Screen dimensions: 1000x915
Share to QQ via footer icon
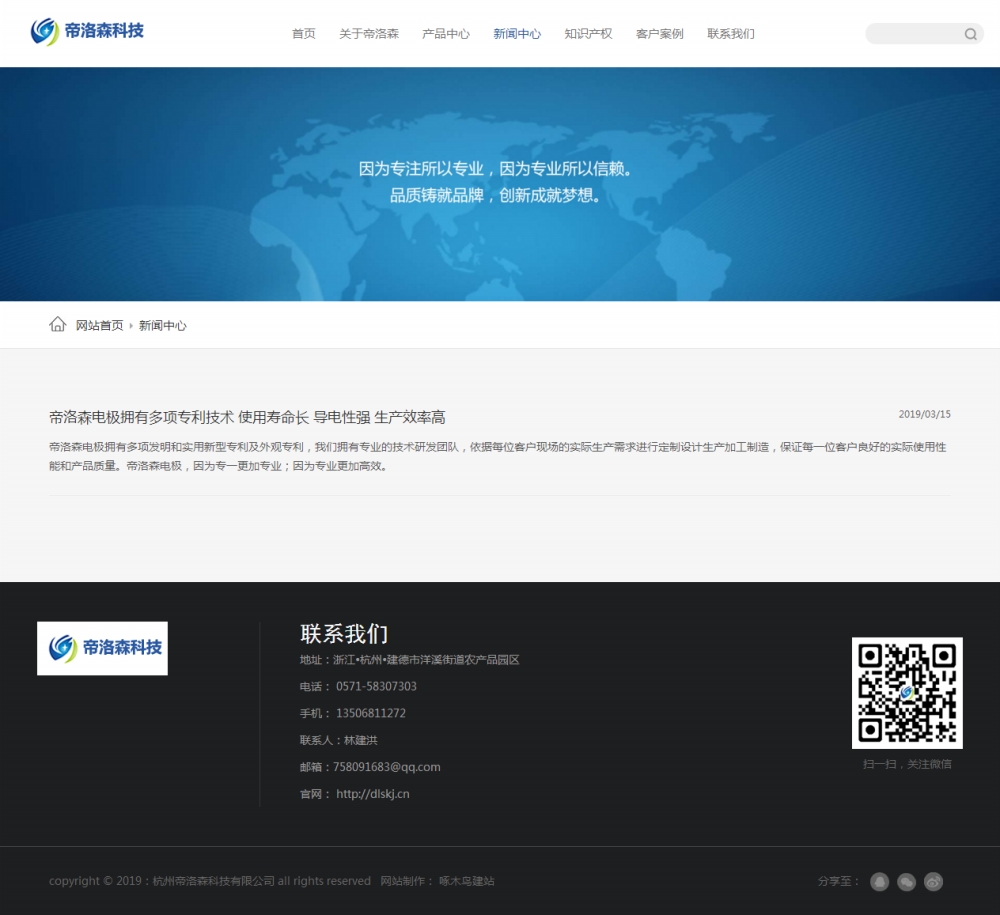click(x=879, y=882)
